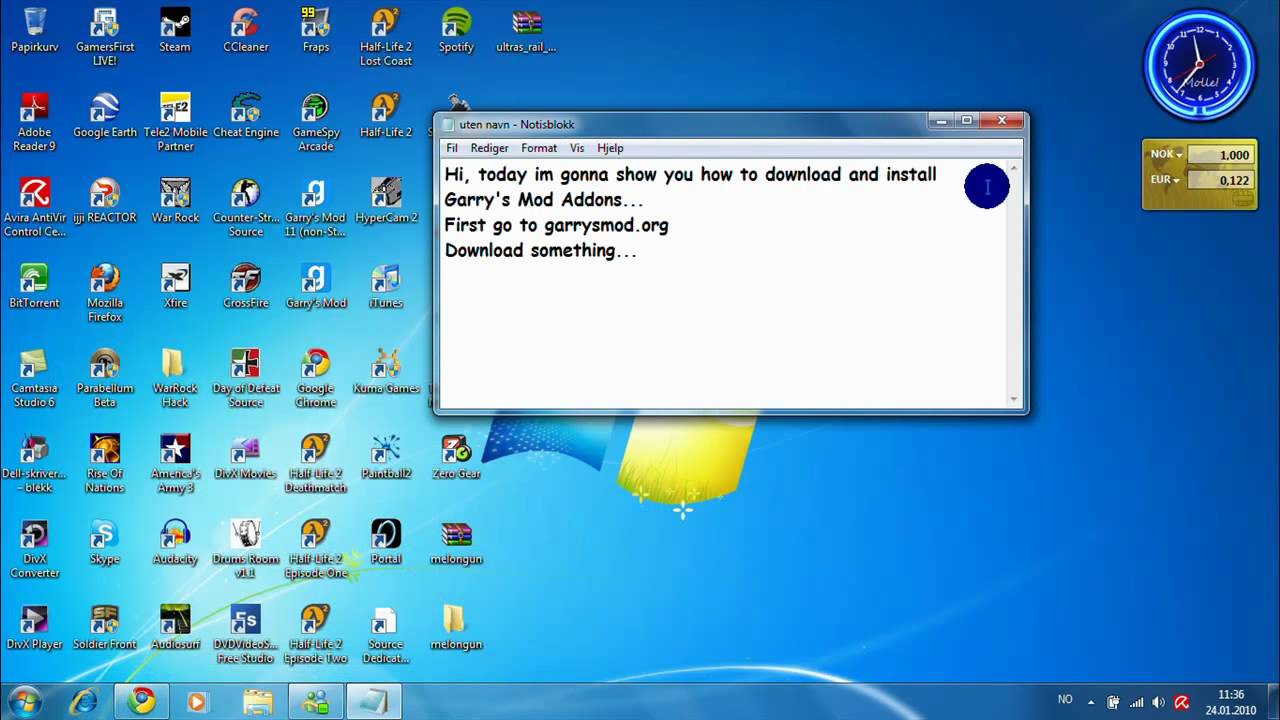The image size is (1280, 720).
Task: Open Windows Explorer taskbar folder
Action: pyautogui.click(x=257, y=702)
